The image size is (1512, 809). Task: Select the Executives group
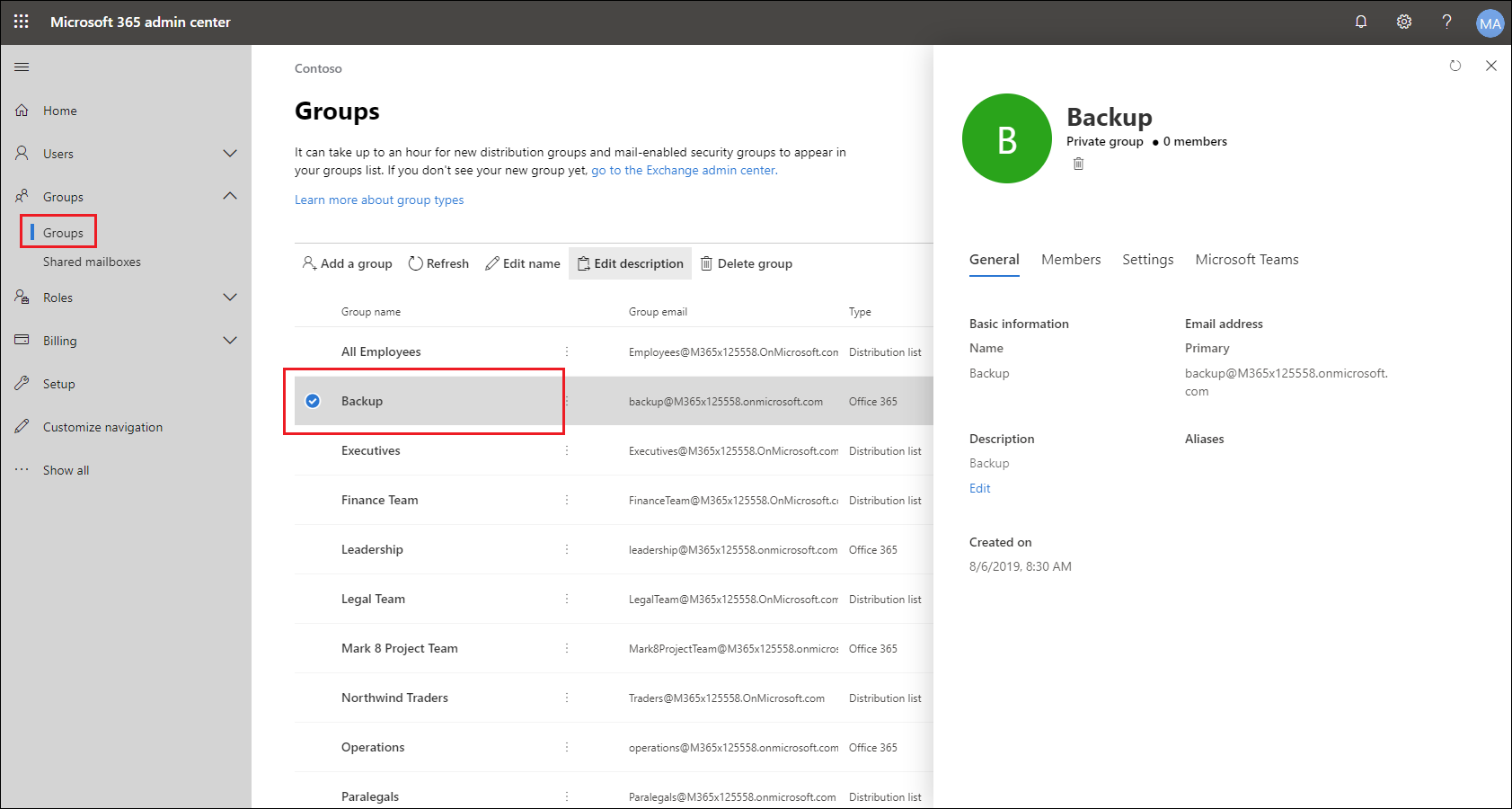click(x=371, y=450)
